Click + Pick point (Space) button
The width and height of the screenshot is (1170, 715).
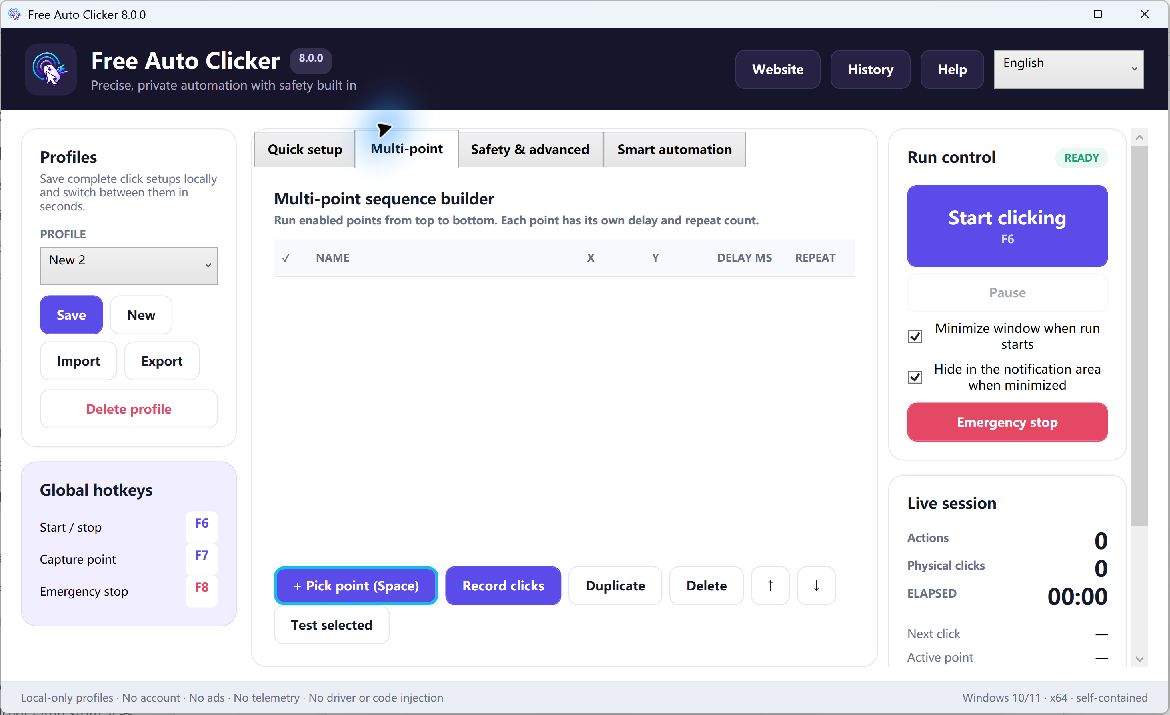click(356, 586)
